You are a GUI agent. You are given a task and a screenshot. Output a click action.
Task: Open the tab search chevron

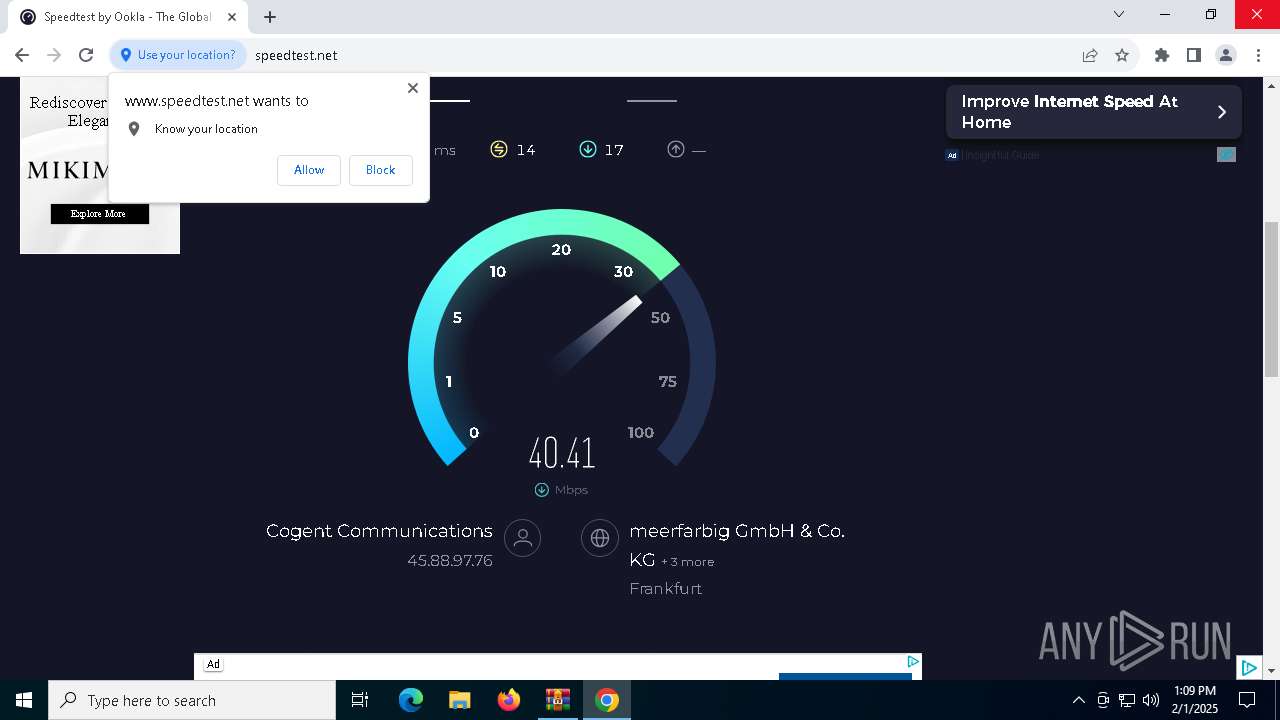tap(1119, 15)
